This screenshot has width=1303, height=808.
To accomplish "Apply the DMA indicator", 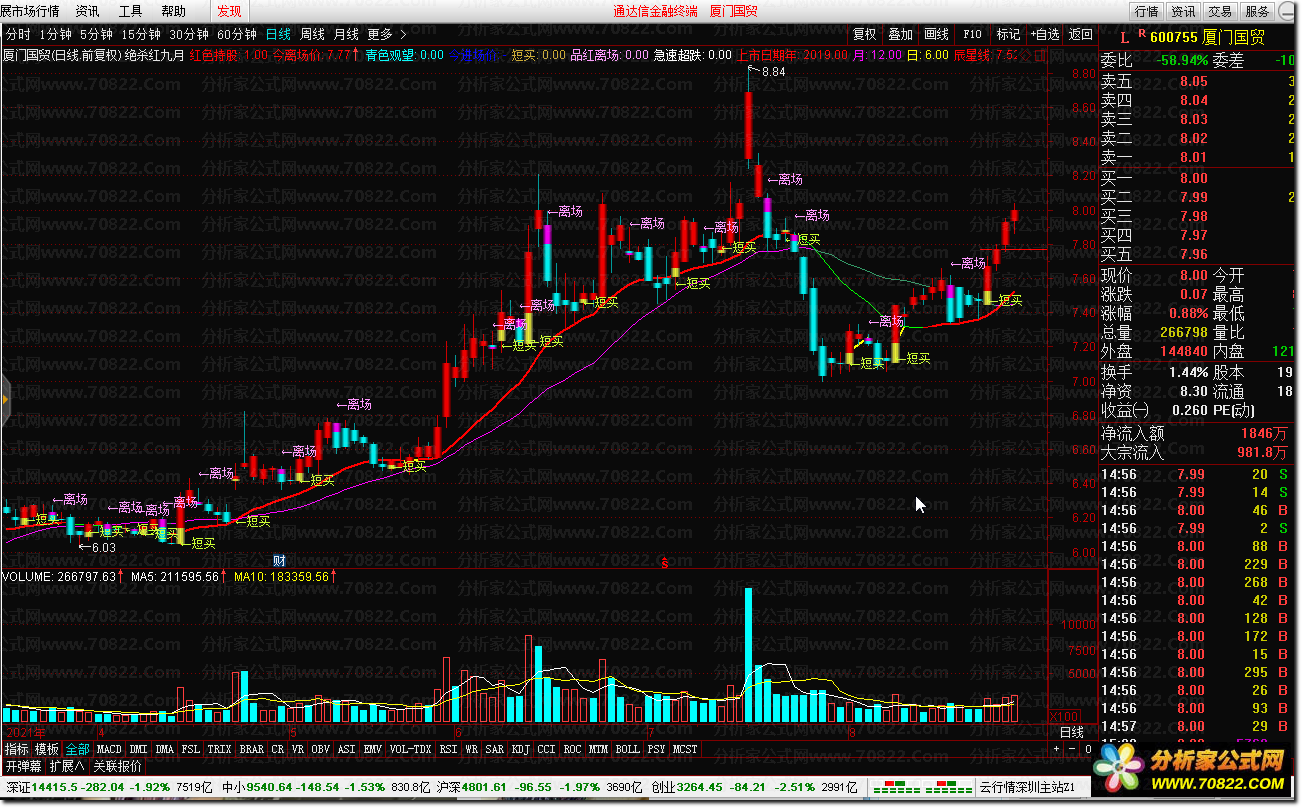I will pyautogui.click(x=164, y=748).
